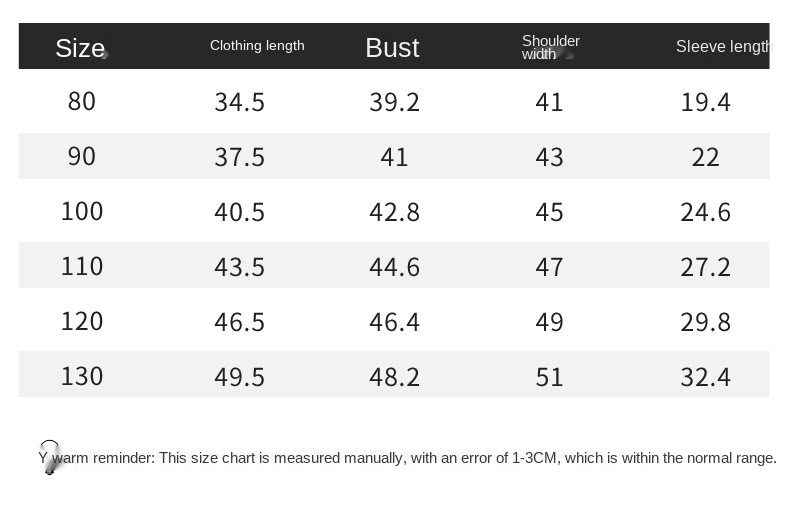790x510 pixels.
Task: Click the Clothing length column header
Action: [257, 45]
